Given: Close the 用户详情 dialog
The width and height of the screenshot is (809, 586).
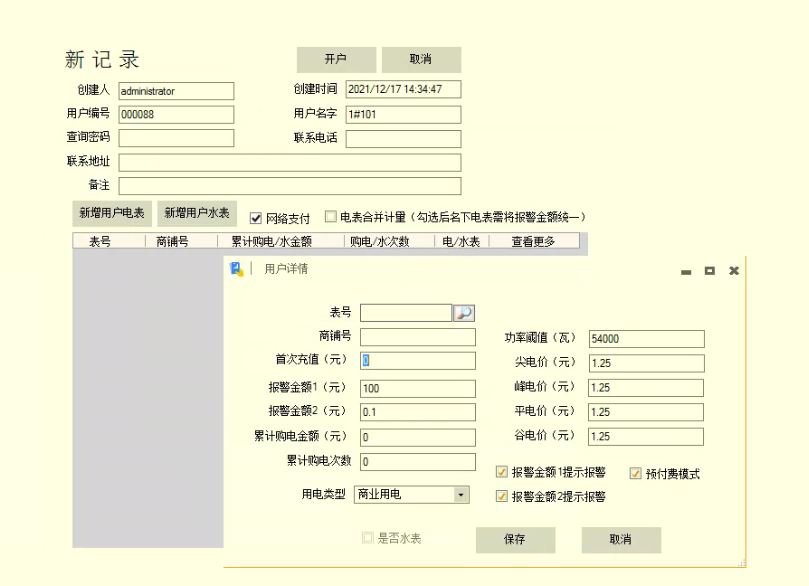Looking at the screenshot, I should click(x=734, y=271).
